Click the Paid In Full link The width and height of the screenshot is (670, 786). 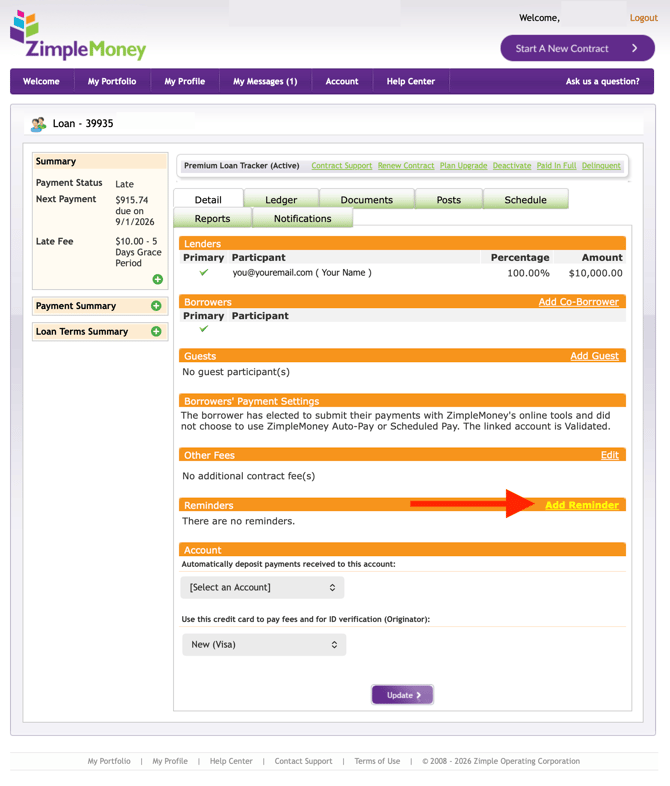[x=556, y=165]
